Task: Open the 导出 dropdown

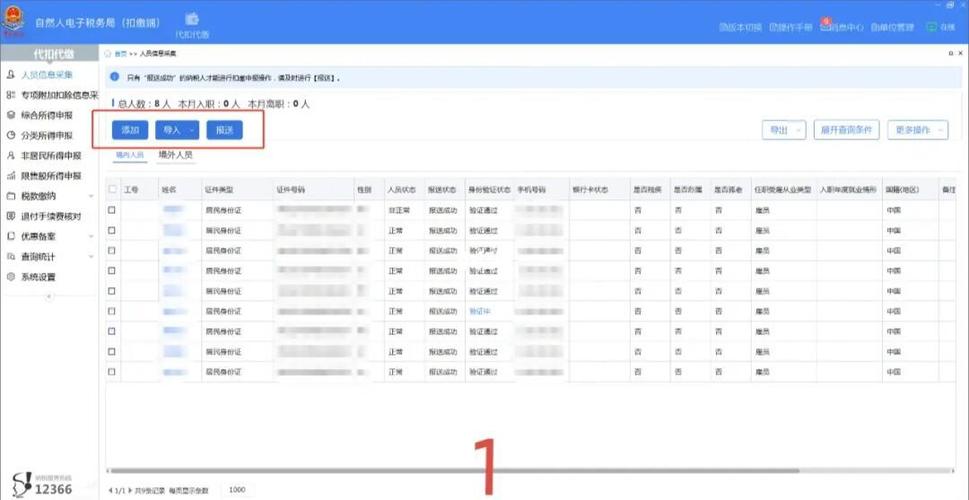Action: click(x=784, y=130)
